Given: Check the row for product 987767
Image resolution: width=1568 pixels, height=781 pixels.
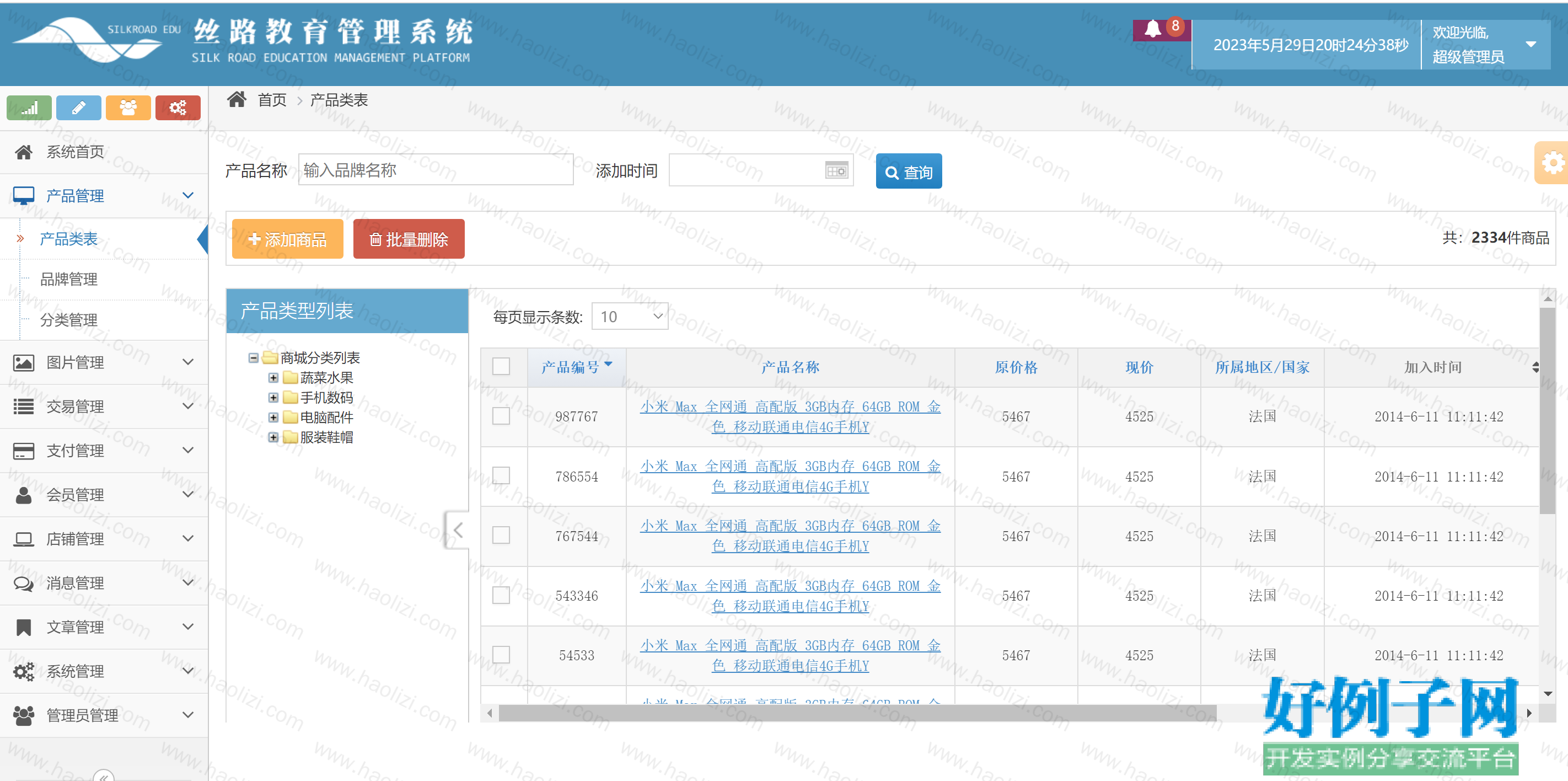Looking at the screenshot, I should click(x=501, y=416).
